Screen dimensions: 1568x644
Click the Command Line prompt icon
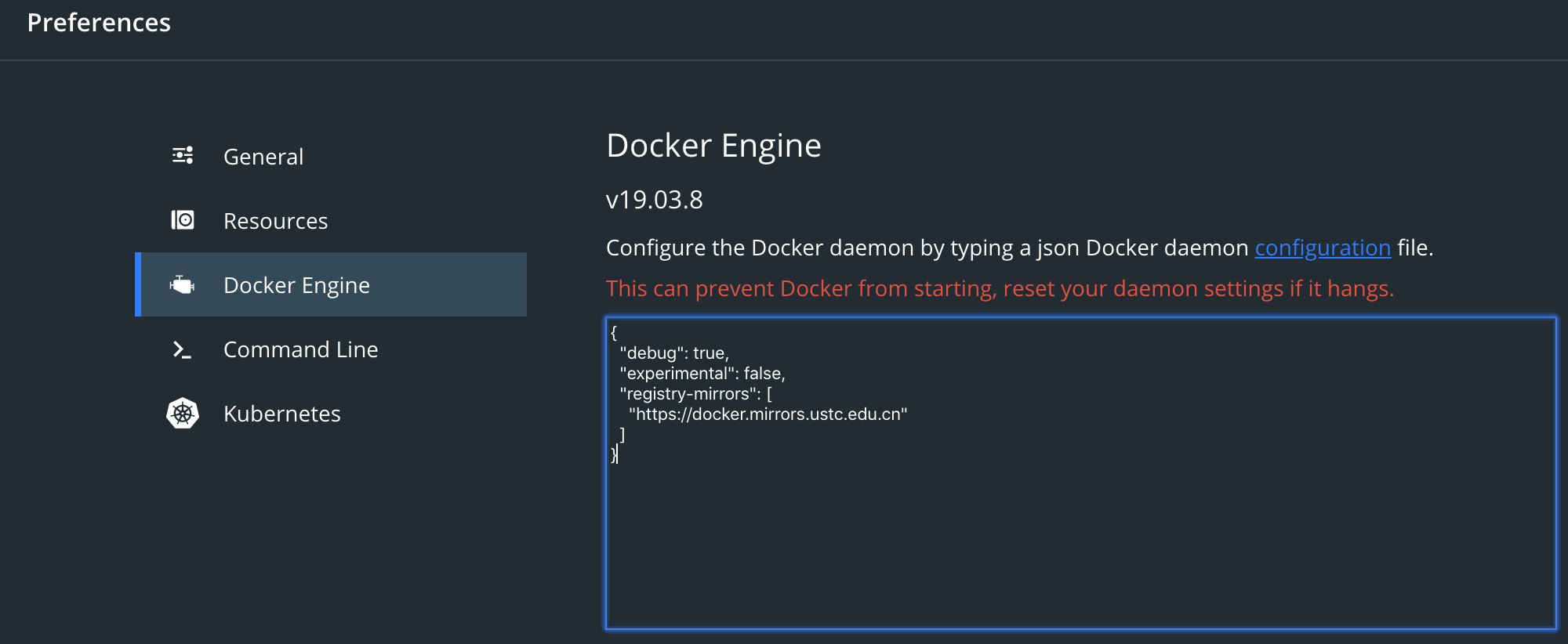182,349
